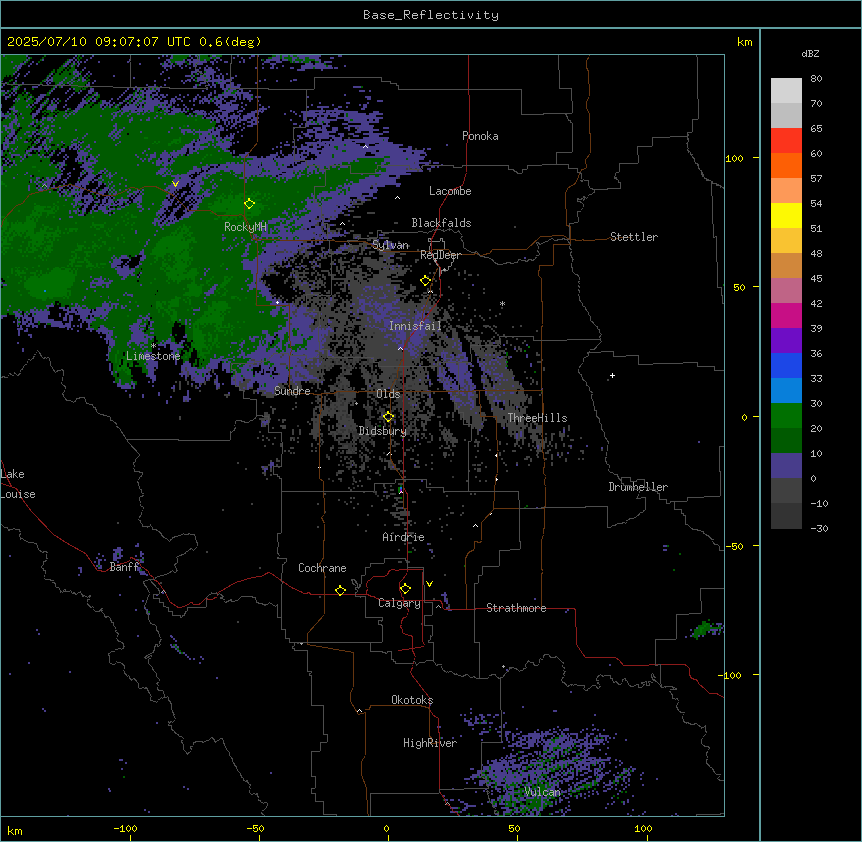The height and width of the screenshot is (842, 862).
Task: Click the yellow diamond marker south of RedDeer
Action: click(x=425, y=281)
